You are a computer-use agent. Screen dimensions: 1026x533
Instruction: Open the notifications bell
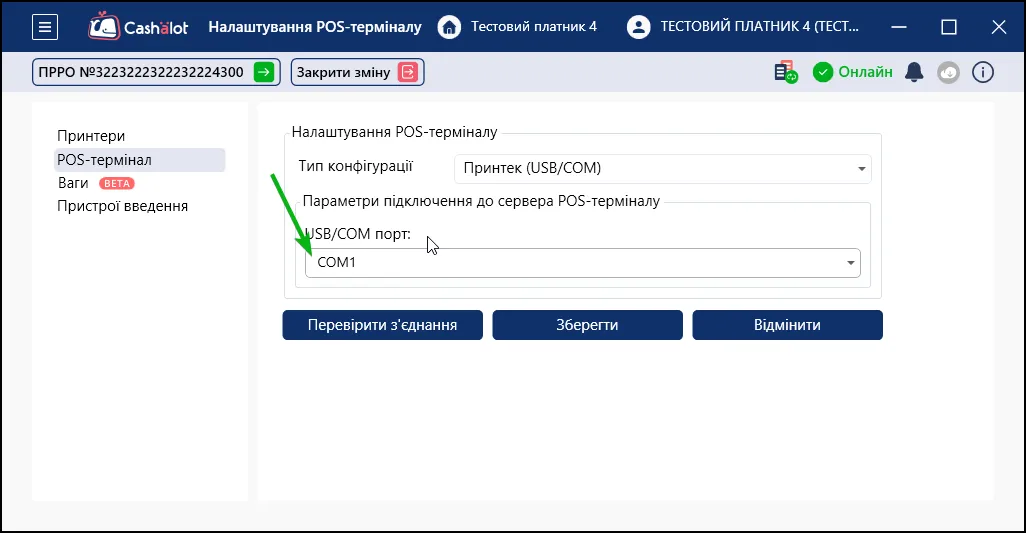[914, 72]
